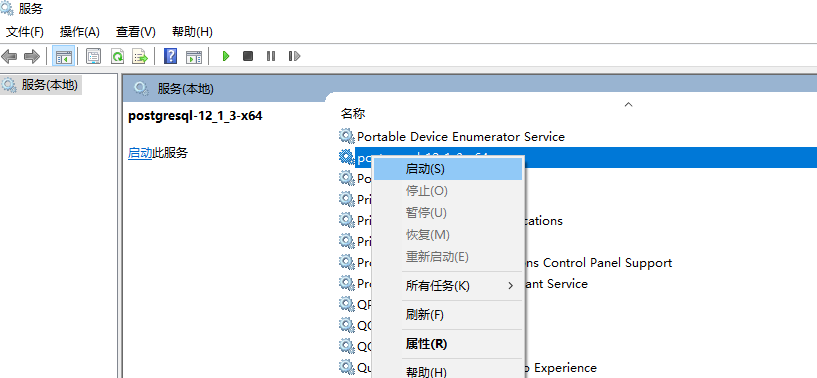Toggle the show/hide action pane icon
The width and height of the screenshot is (817, 378).
[194, 56]
